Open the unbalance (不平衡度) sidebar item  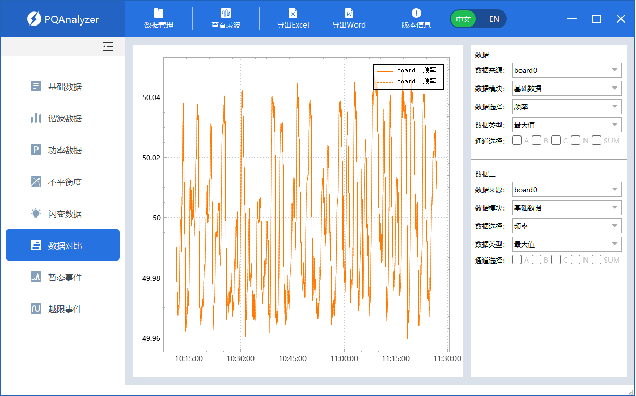tap(63, 182)
